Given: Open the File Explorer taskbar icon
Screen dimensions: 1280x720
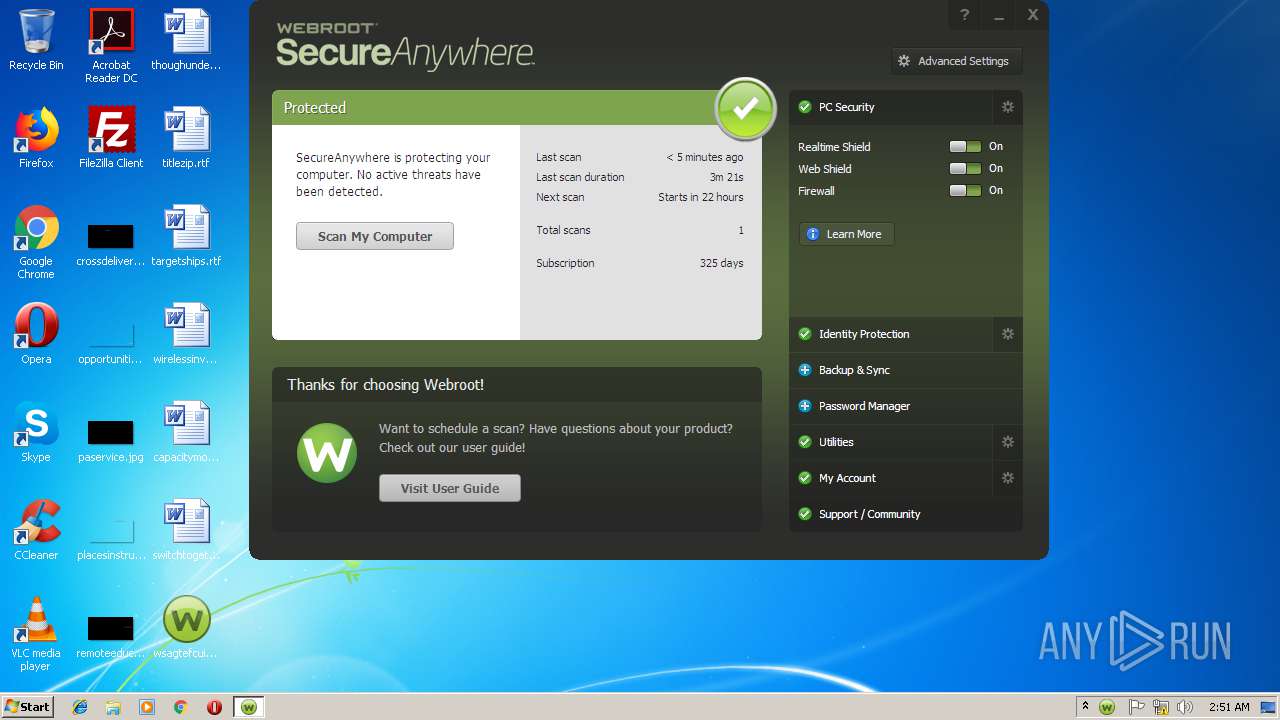Looking at the screenshot, I should click(x=113, y=707).
